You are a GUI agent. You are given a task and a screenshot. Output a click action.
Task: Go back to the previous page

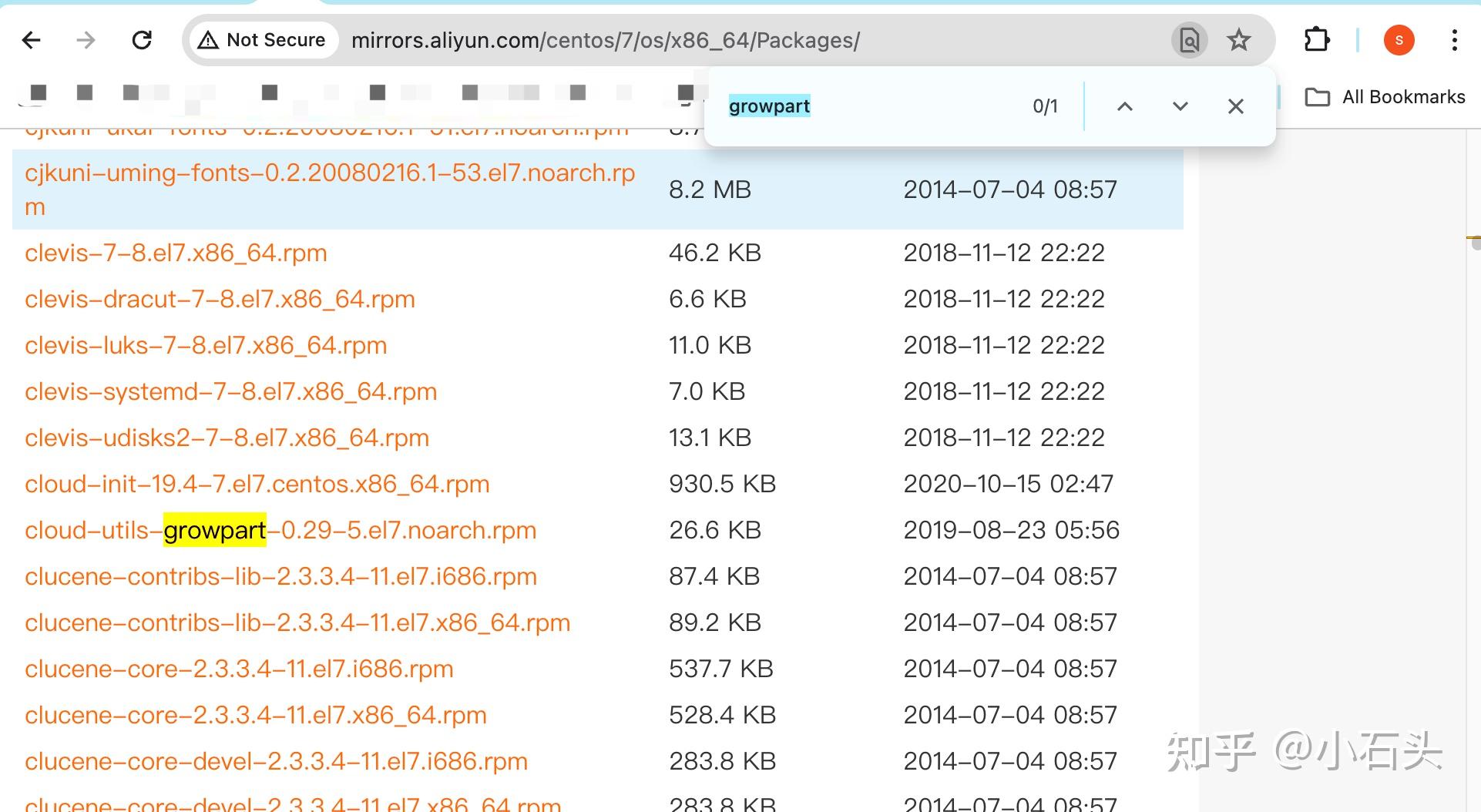[32, 40]
